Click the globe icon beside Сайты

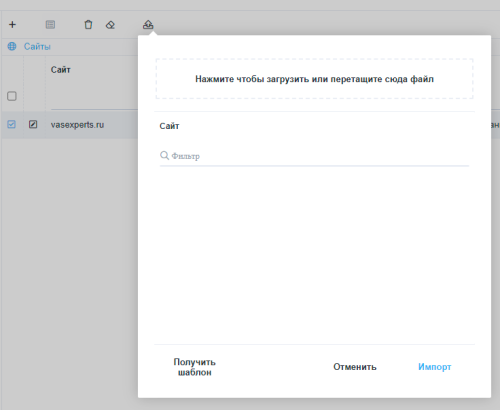pos(12,46)
